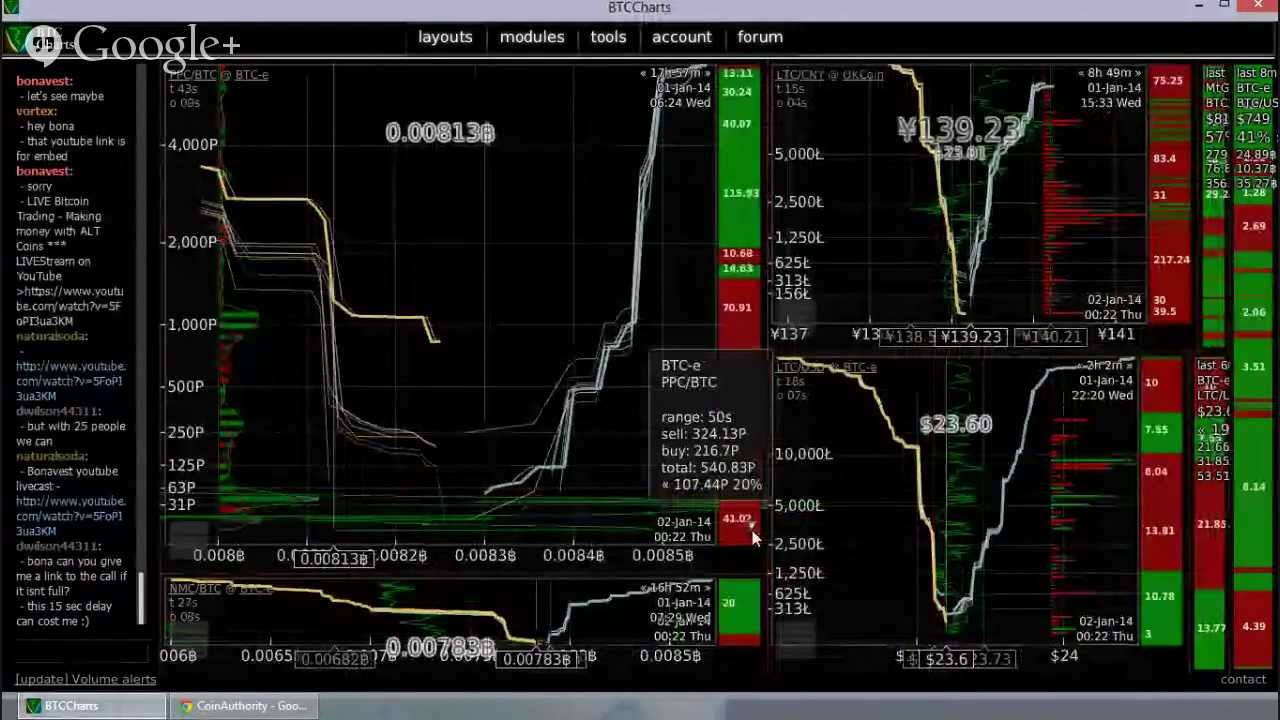Click the NMC/BTC pair link in the bottom chart
1280x720 pixels.
[x=195, y=589]
